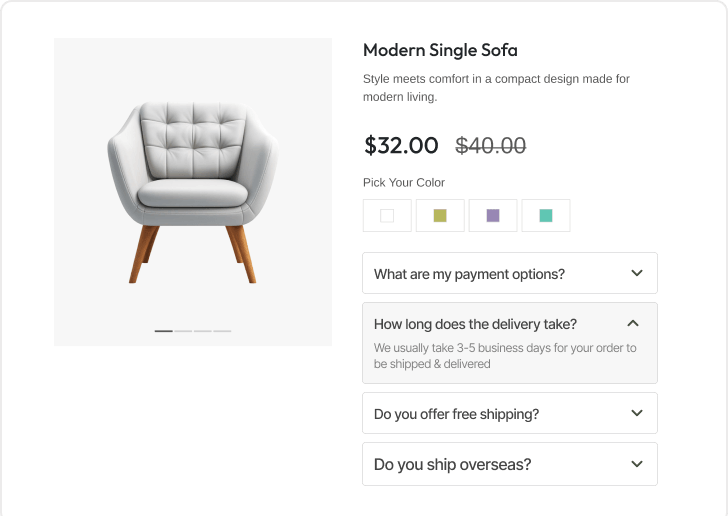Click the up chevron beside delivery question
This screenshot has height=516, width=728.
point(632,324)
